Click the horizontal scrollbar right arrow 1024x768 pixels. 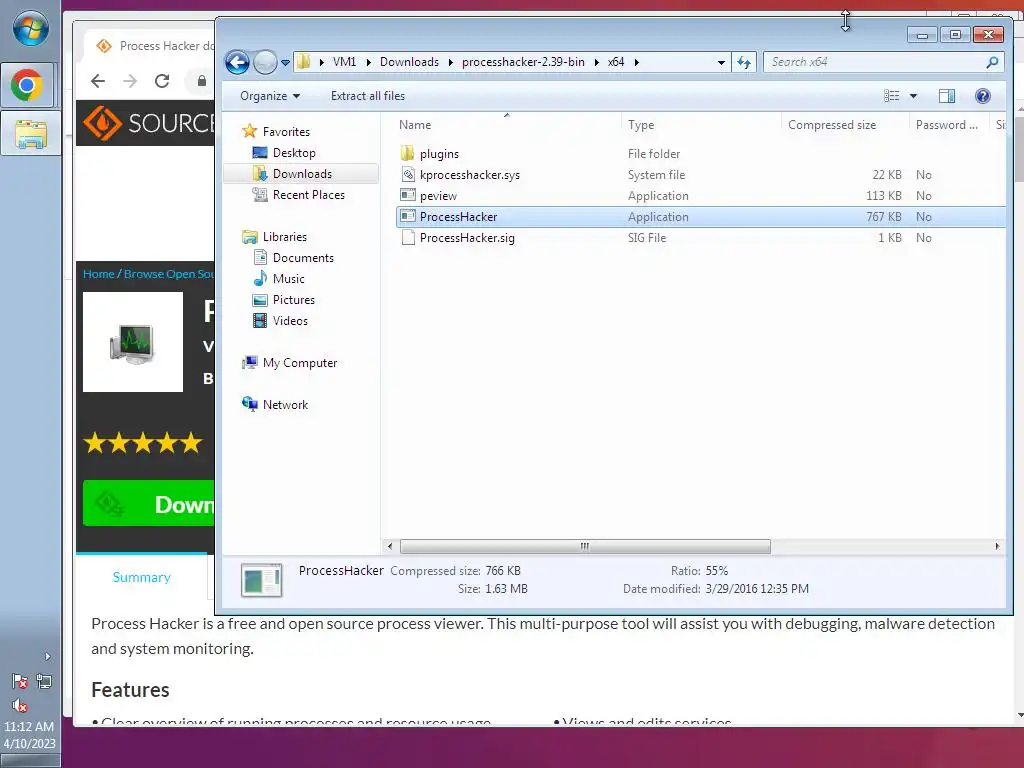(x=997, y=546)
